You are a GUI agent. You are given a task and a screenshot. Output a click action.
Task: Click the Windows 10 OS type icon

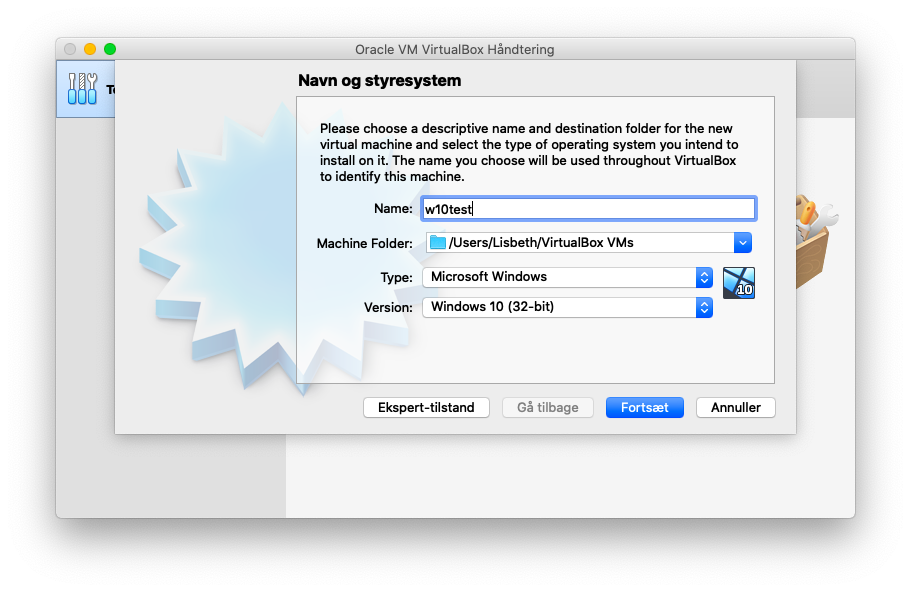point(738,283)
